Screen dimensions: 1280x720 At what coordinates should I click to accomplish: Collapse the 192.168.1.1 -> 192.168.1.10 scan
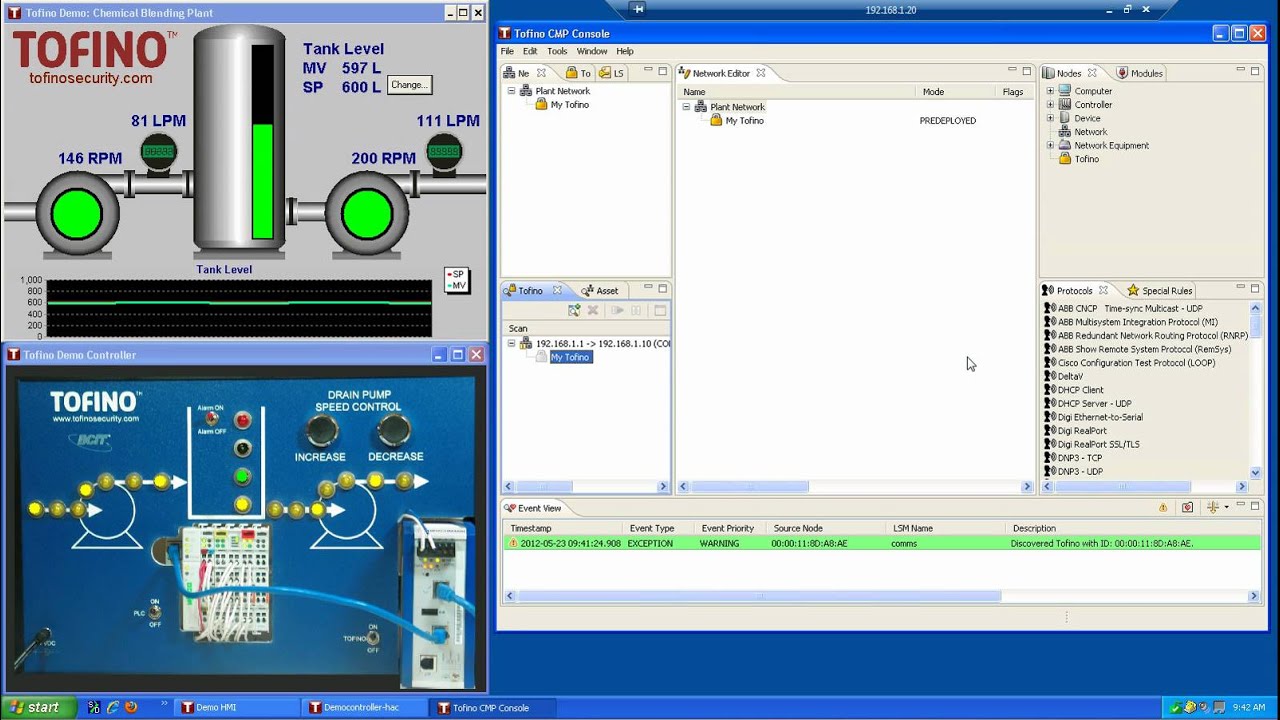point(511,343)
